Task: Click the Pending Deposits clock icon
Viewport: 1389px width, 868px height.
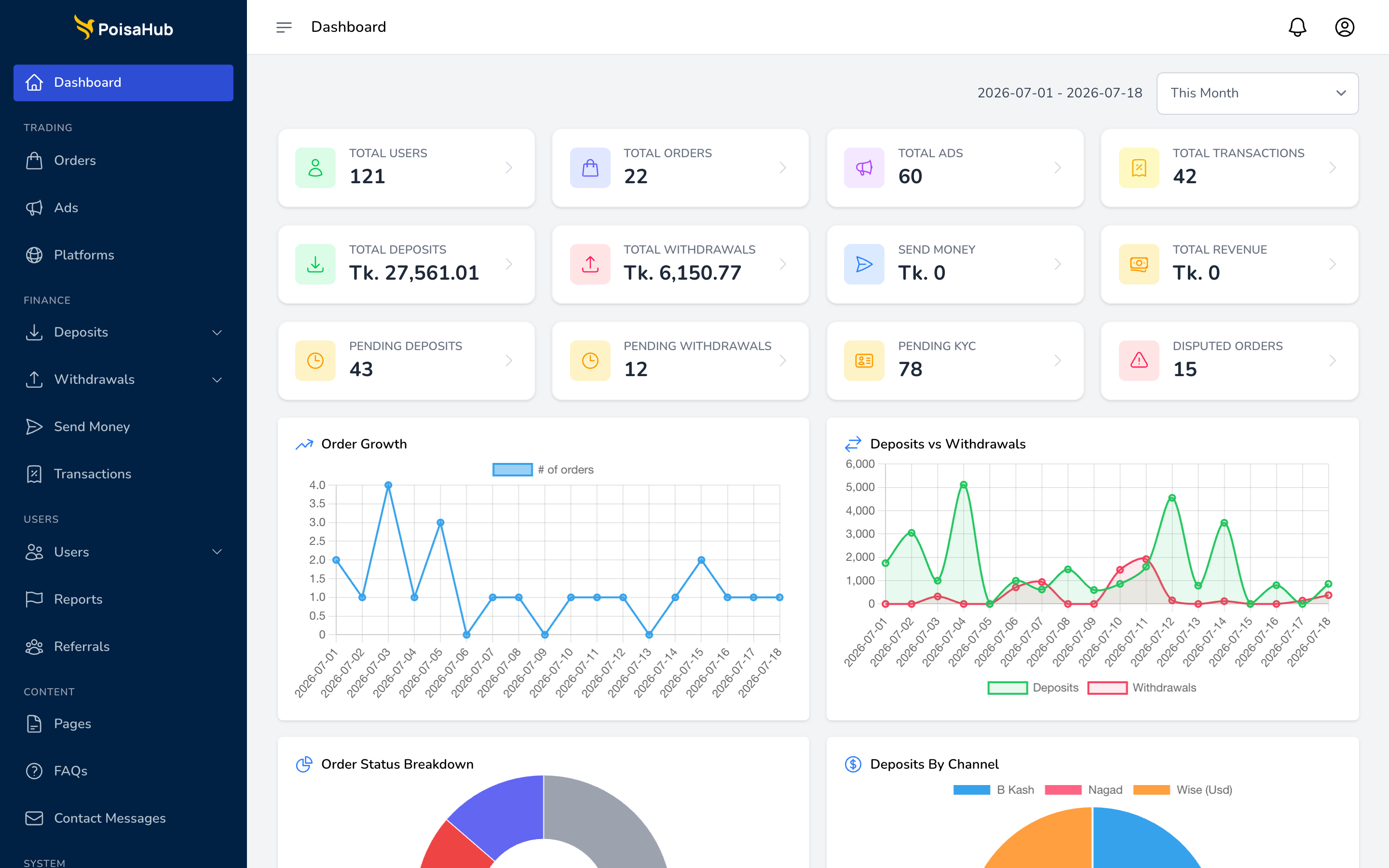Action: [x=315, y=361]
